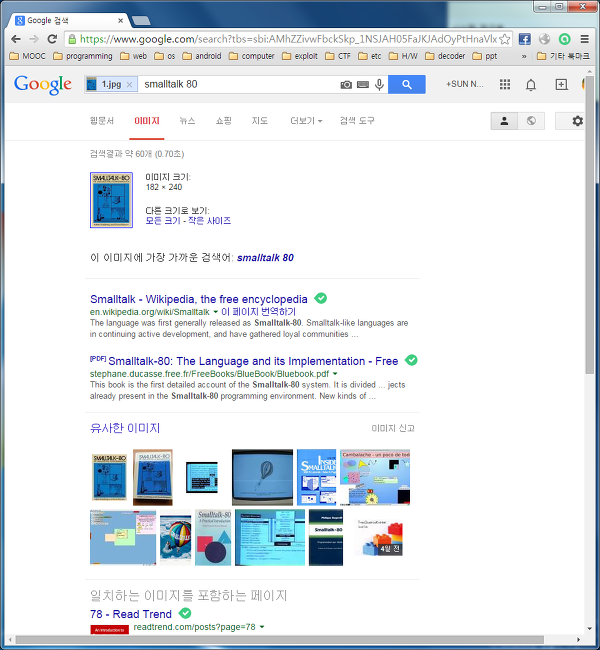The width and height of the screenshot is (600, 650).
Task: Click the search text field with smalltalk 80
Action: click(x=238, y=85)
